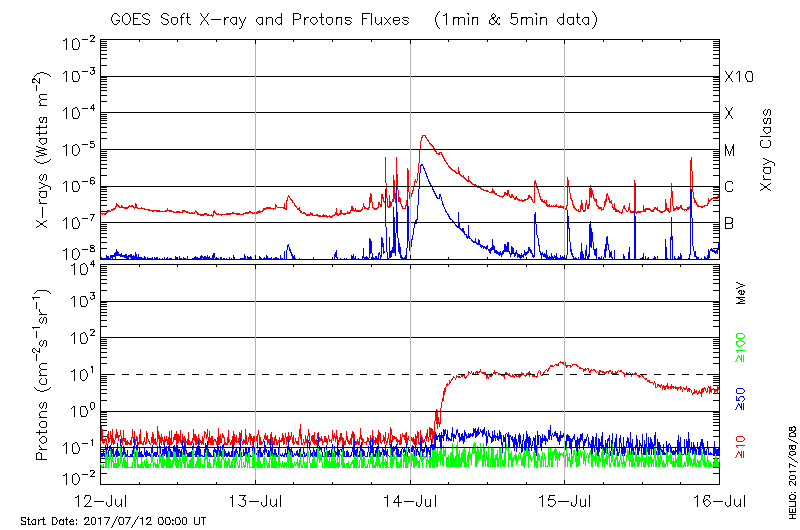The width and height of the screenshot is (800, 530).
Task: Select the 13-Jul date label on x-axis
Action: click(256, 500)
